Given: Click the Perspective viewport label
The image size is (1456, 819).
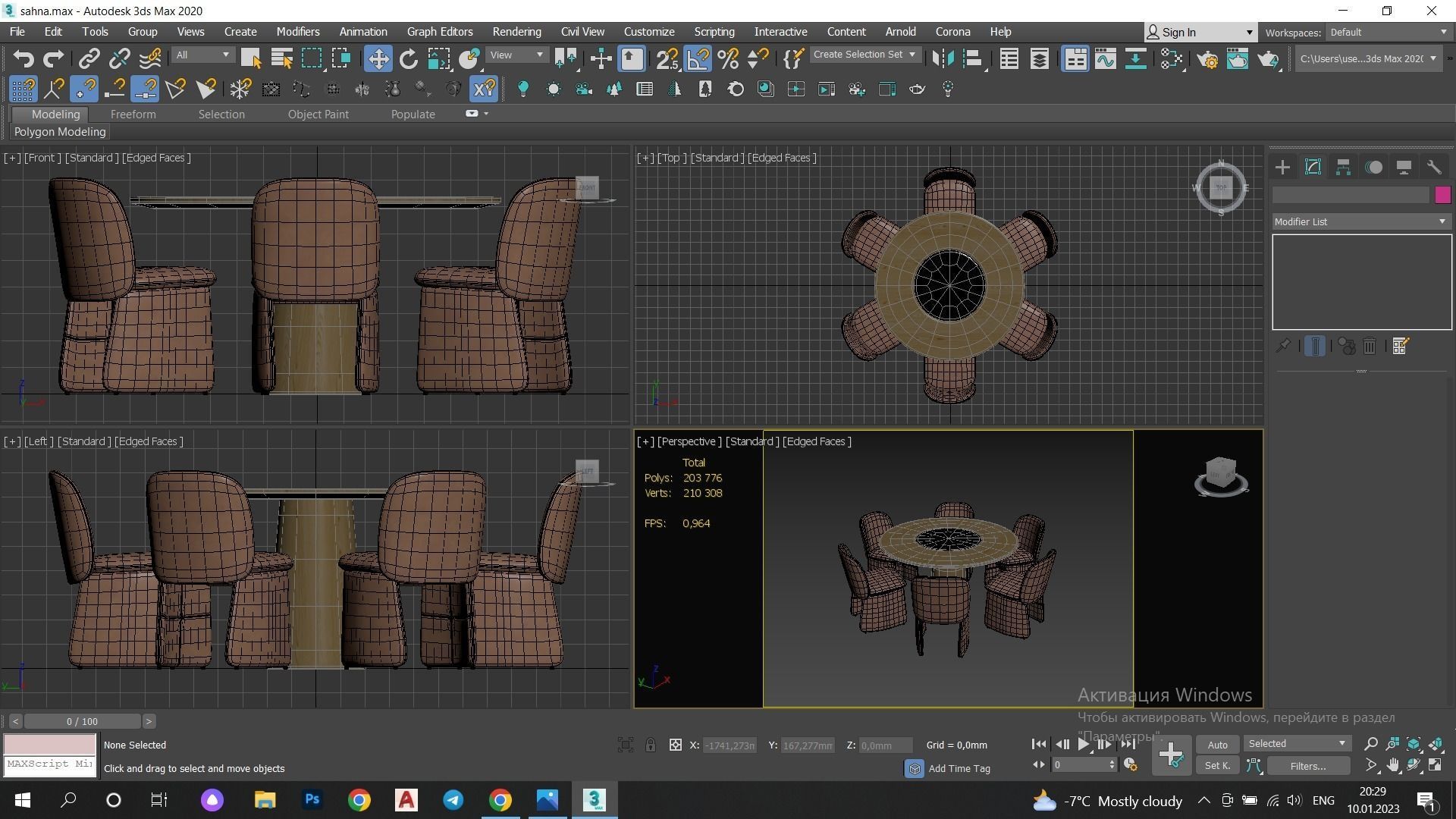Looking at the screenshot, I should tap(689, 441).
